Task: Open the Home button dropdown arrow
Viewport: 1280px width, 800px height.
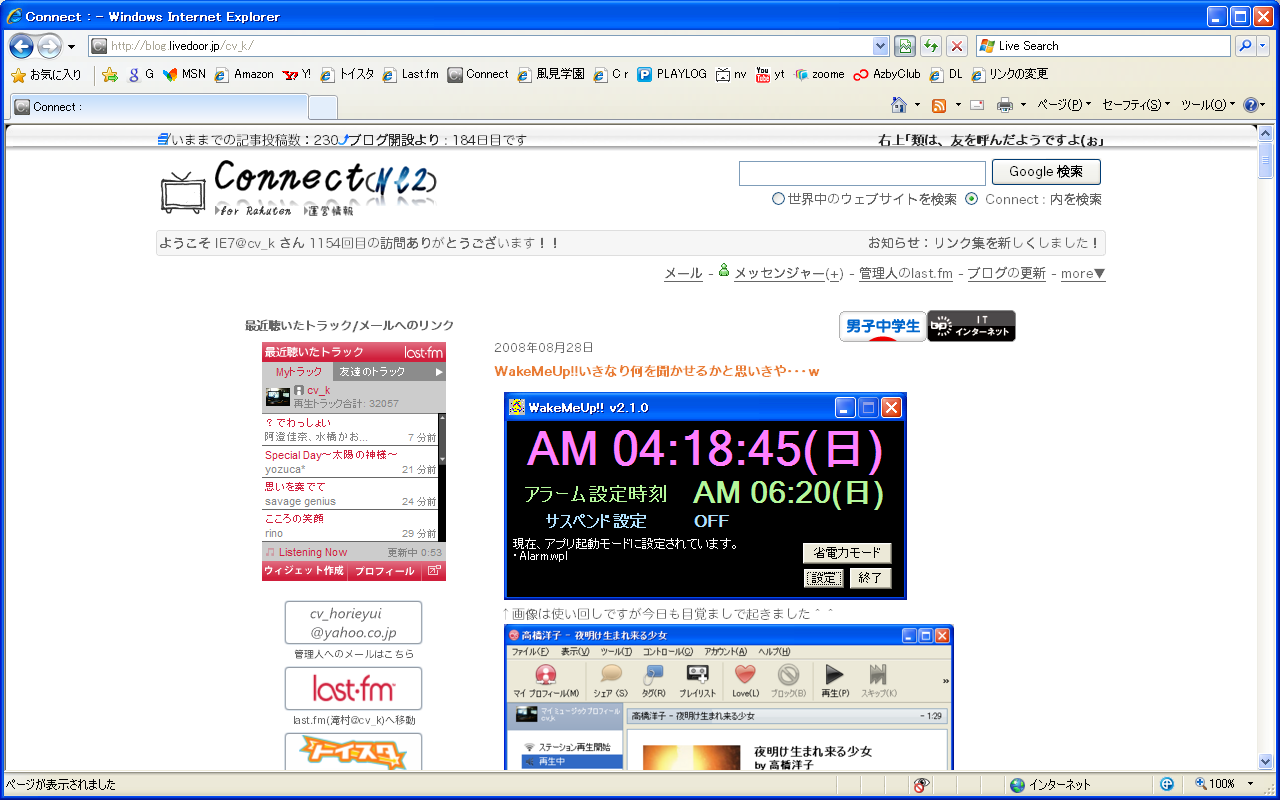Action: 916,105
